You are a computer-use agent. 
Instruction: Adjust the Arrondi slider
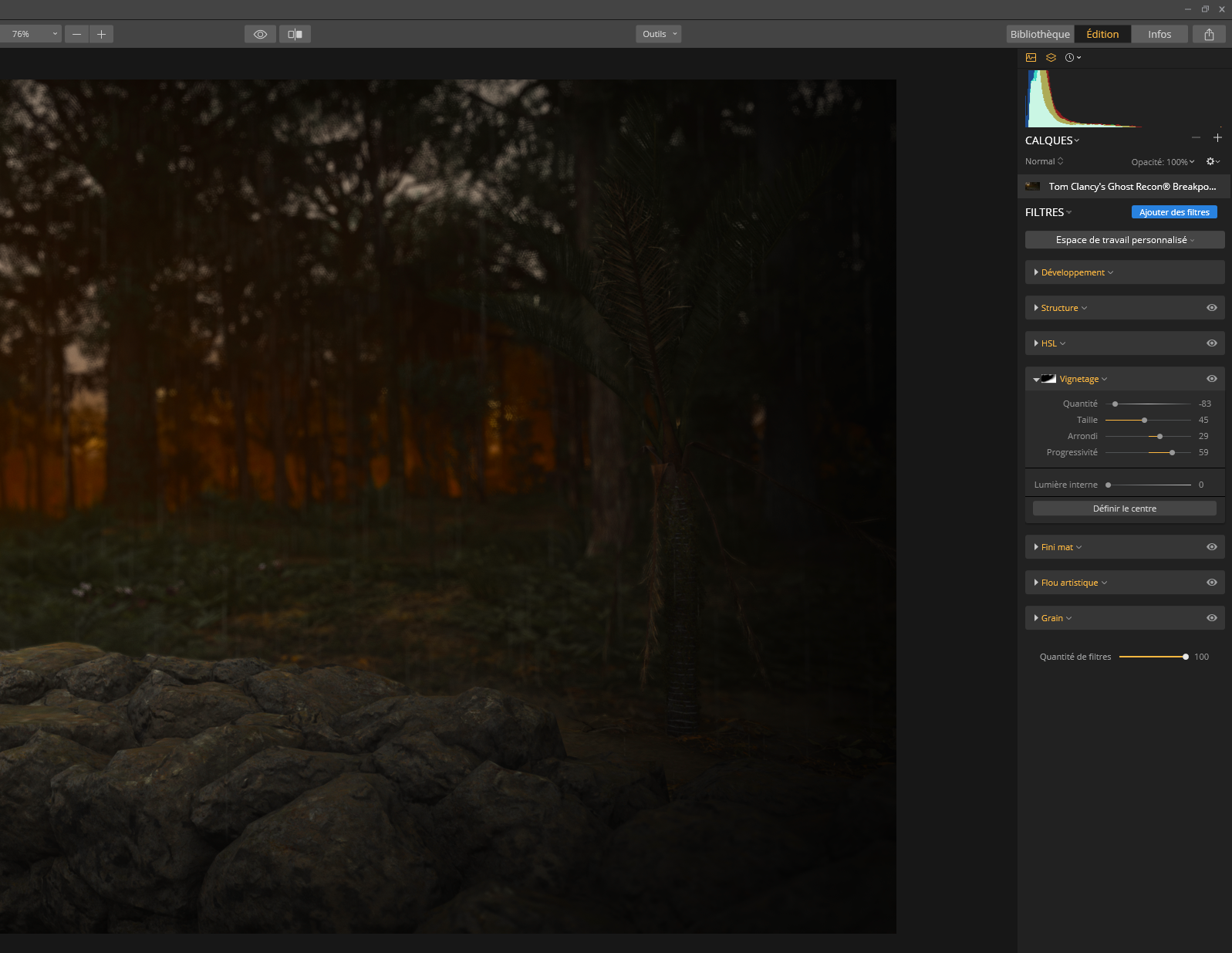point(1148,436)
